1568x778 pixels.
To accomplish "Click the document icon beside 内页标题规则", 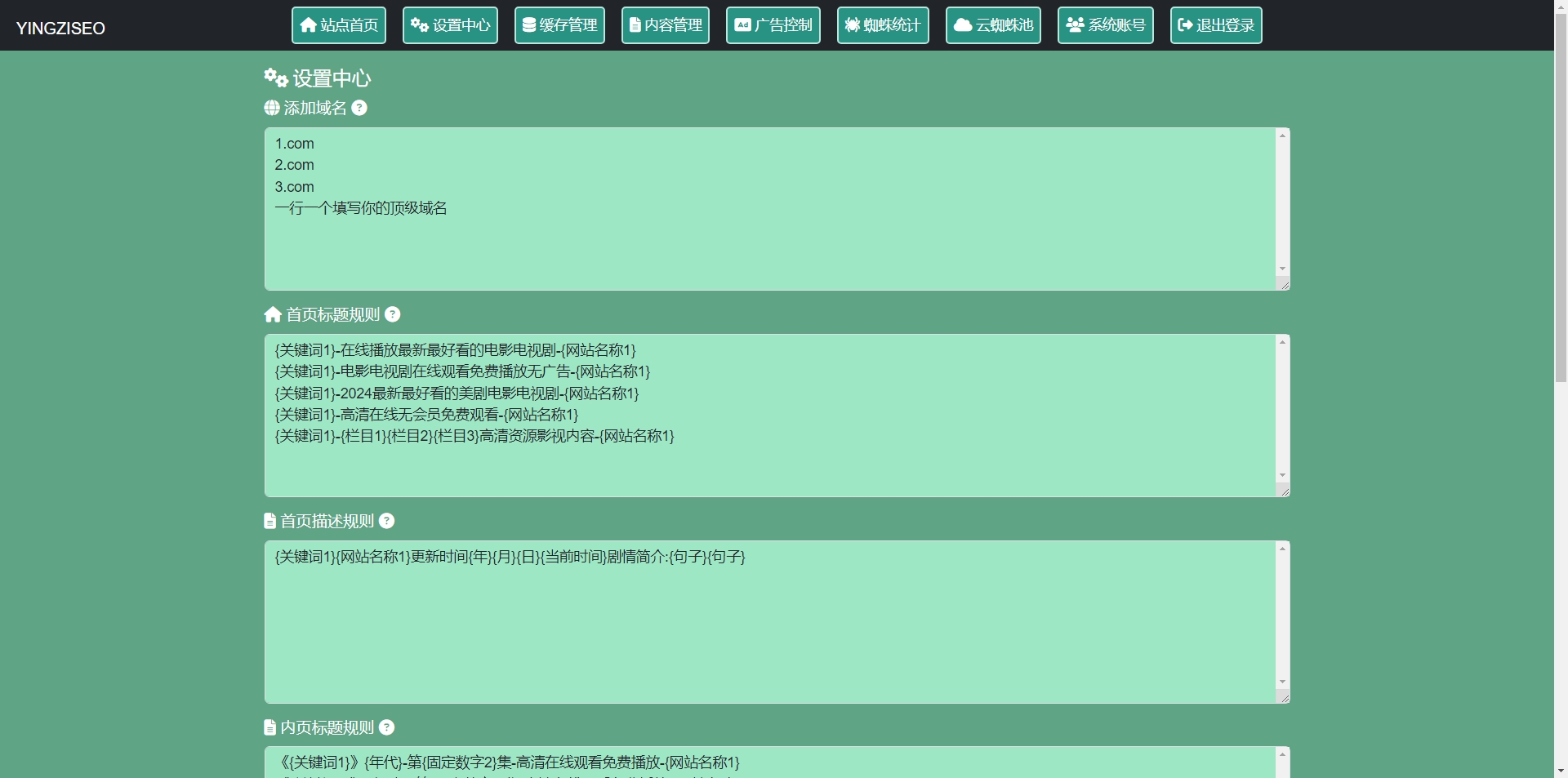I will pos(269,727).
